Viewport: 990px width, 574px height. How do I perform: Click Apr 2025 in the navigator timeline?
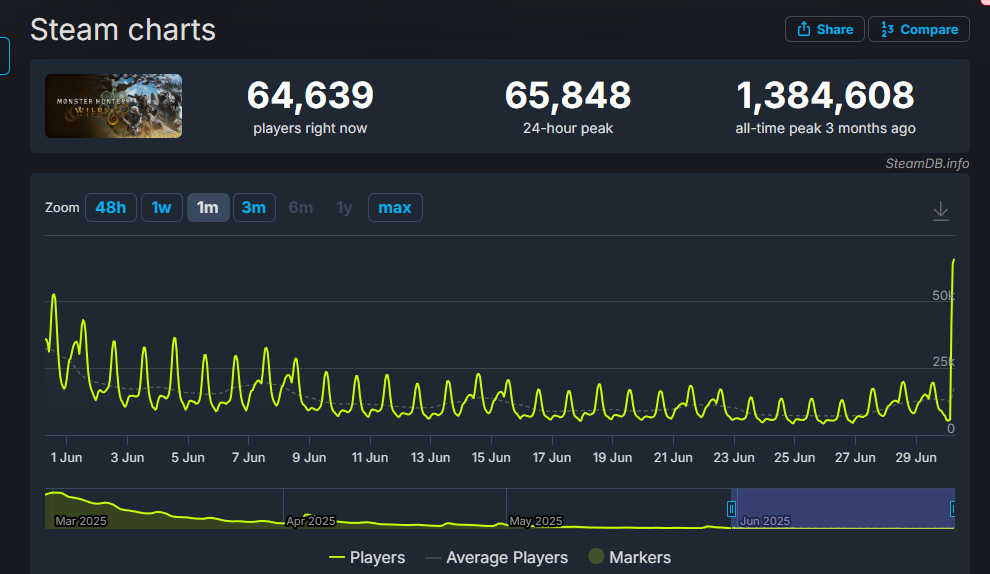pos(311,521)
